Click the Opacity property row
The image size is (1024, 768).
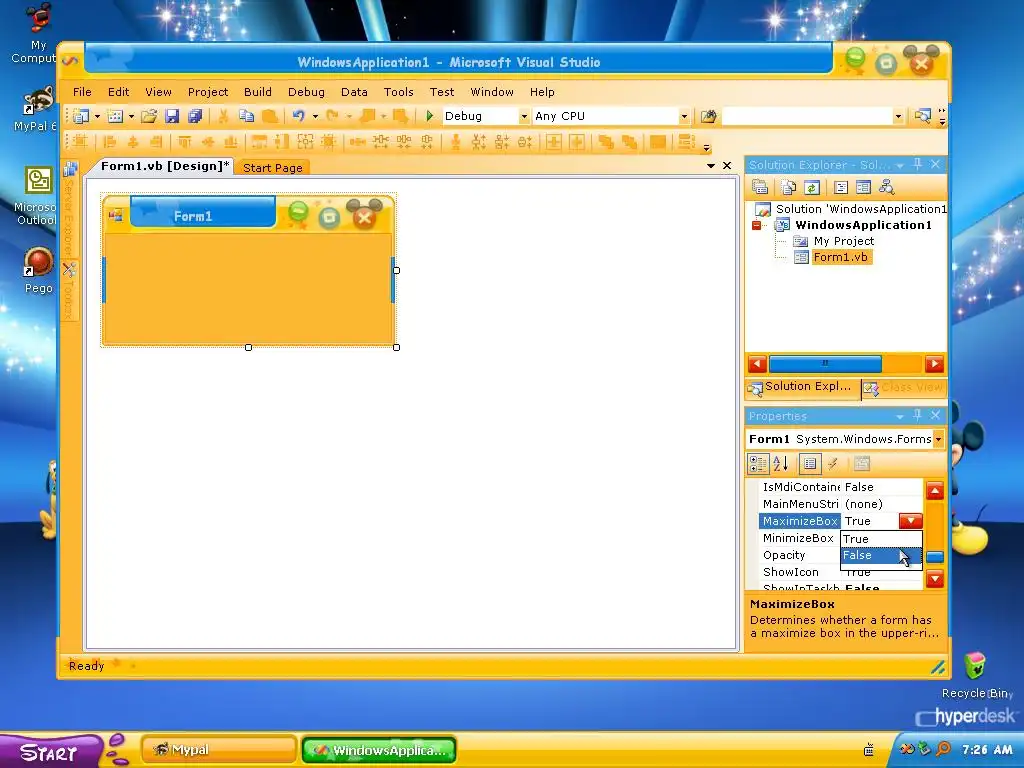pos(800,555)
